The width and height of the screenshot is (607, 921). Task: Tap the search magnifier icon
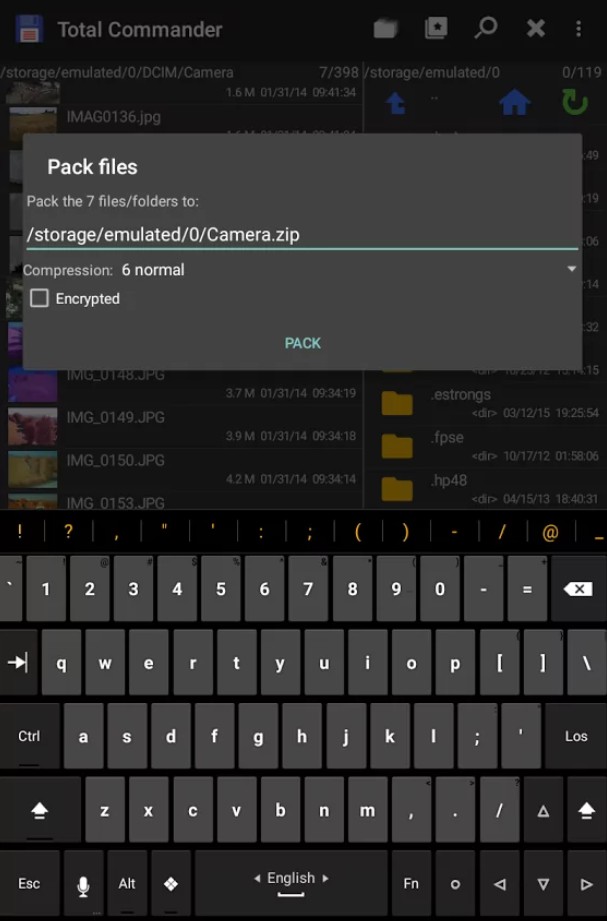point(486,28)
